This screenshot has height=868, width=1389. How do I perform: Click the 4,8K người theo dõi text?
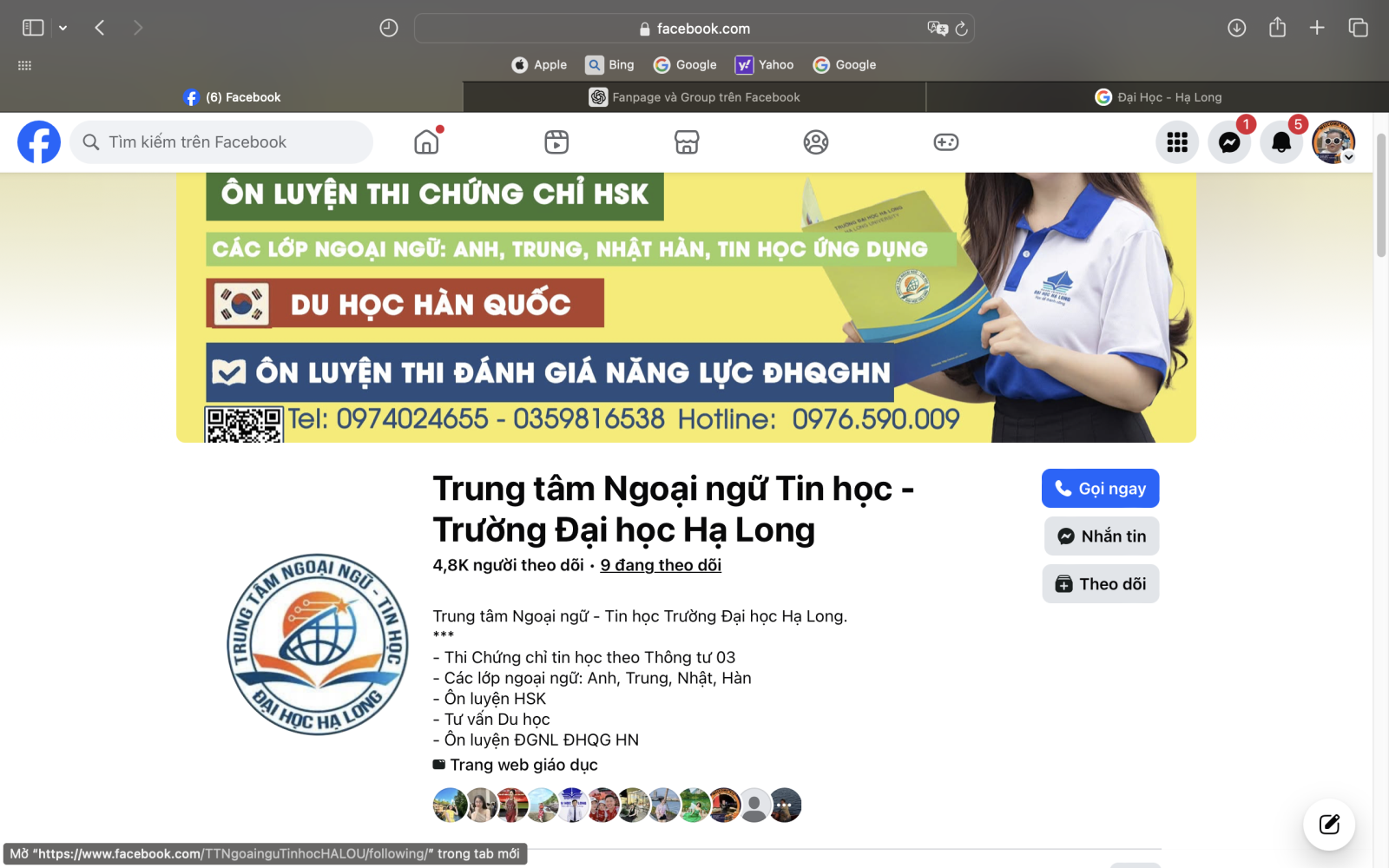point(509,565)
